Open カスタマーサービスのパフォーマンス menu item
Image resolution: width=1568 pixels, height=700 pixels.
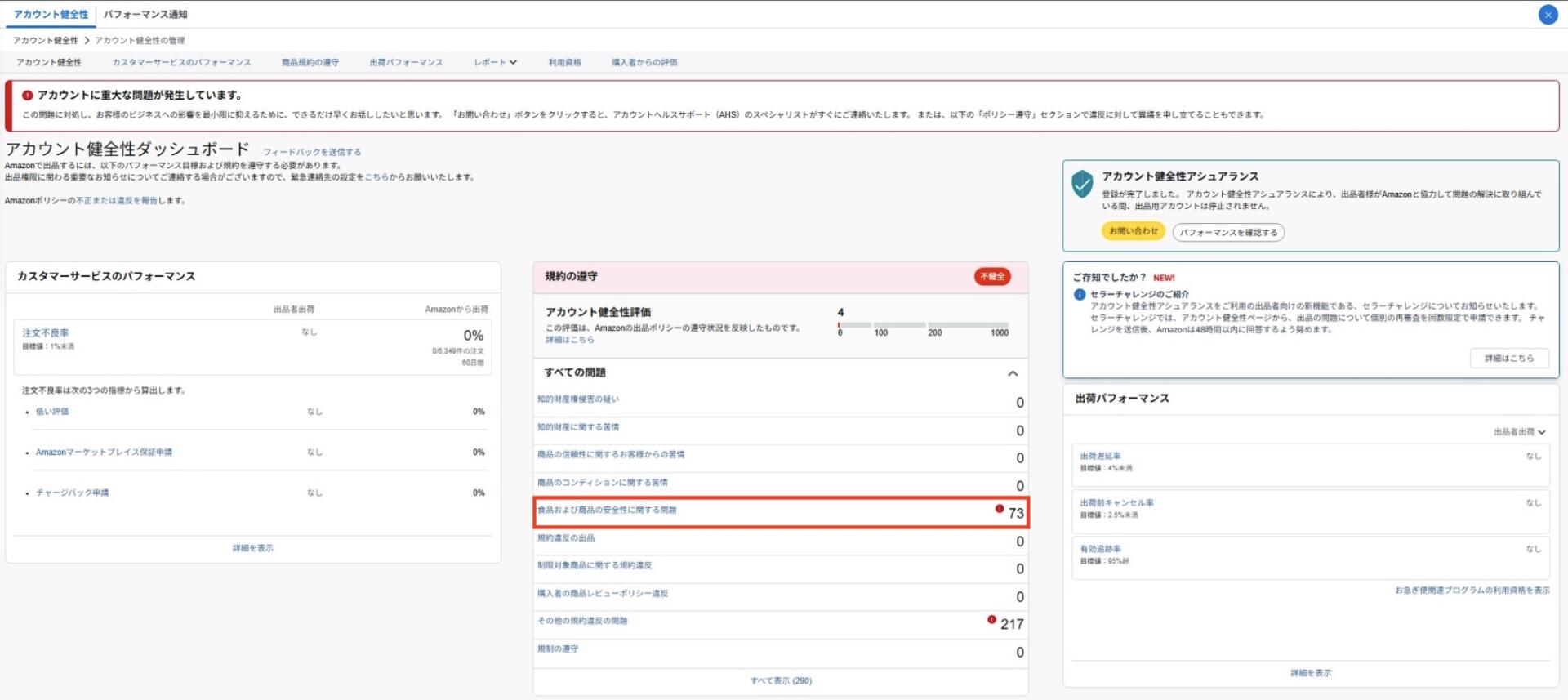point(181,62)
